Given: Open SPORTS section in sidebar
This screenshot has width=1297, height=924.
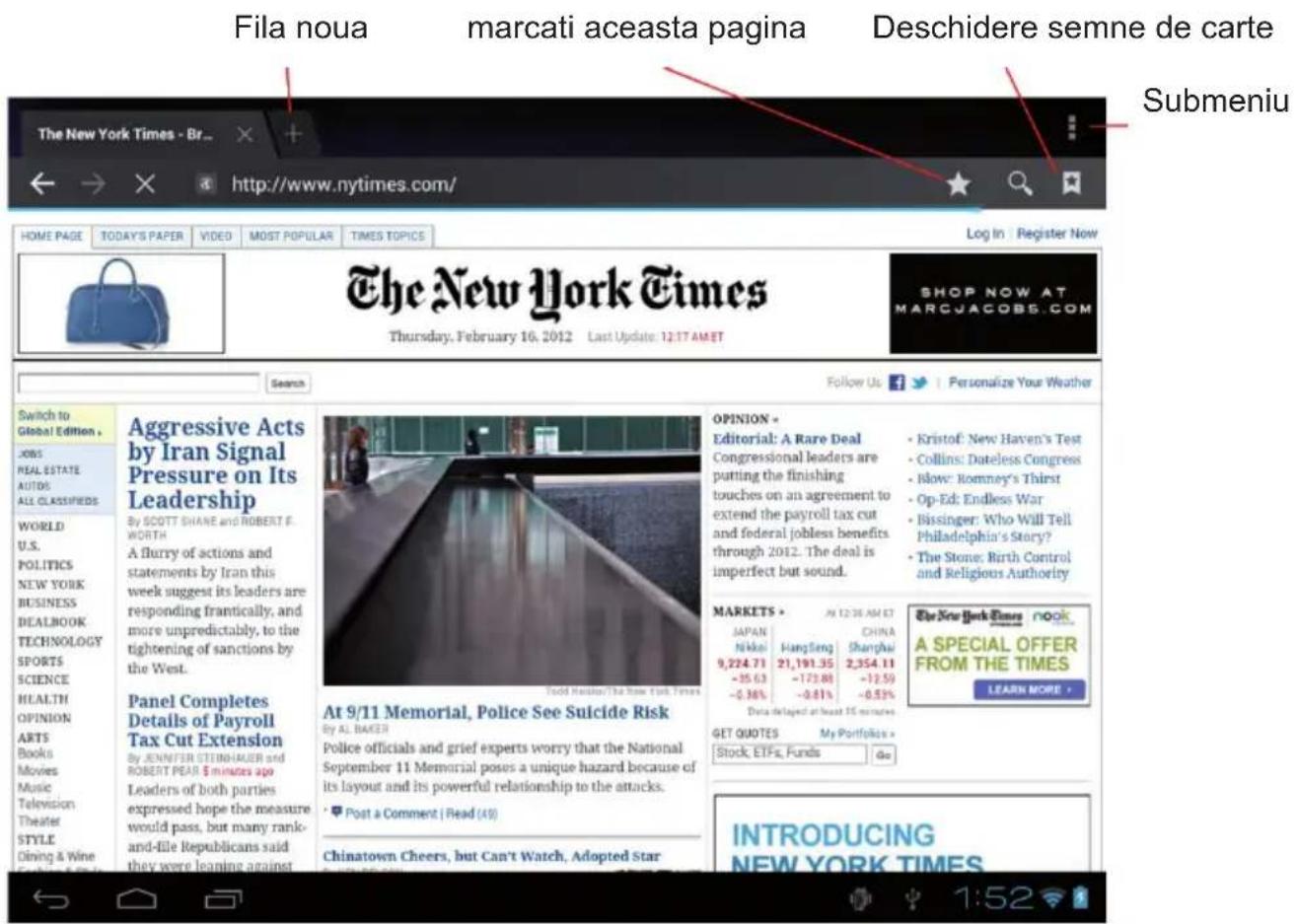Looking at the screenshot, I should coord(40,662).
